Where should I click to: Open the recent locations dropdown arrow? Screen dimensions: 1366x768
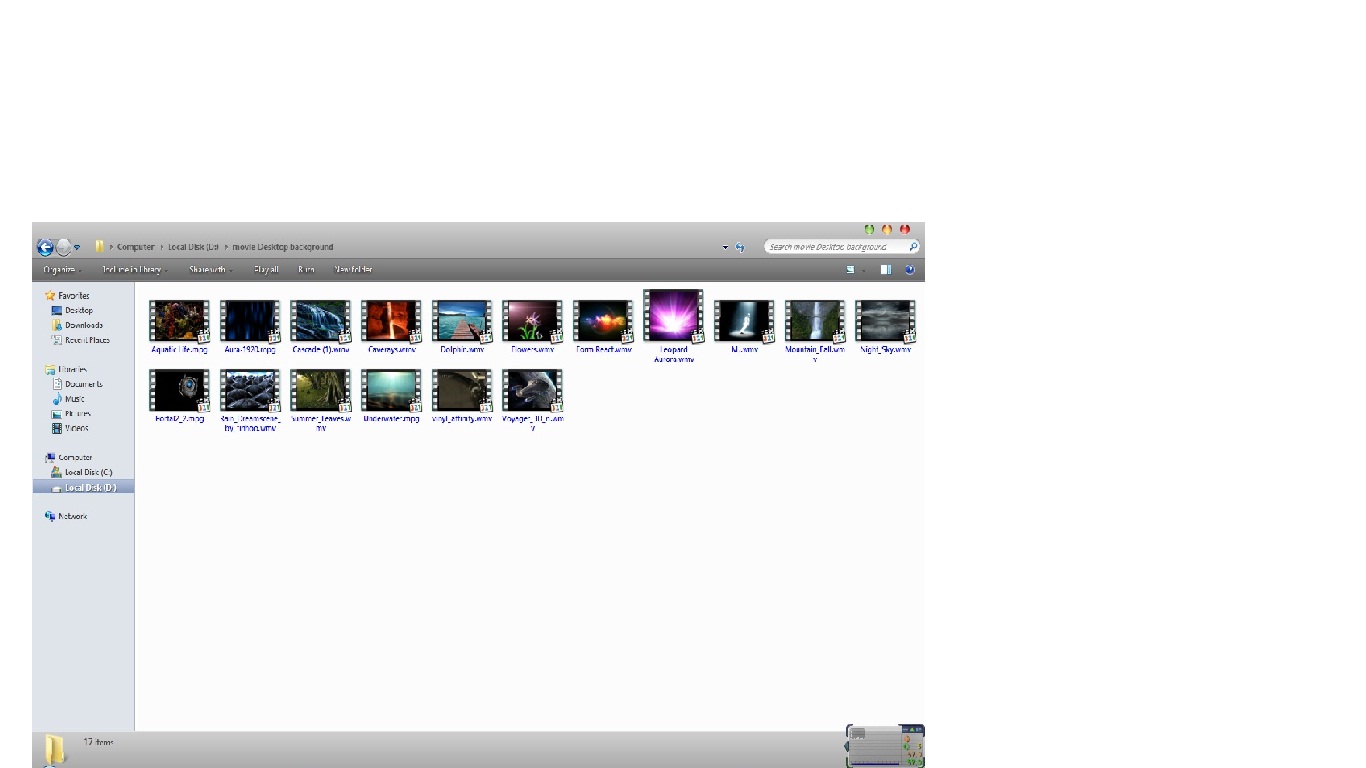coord(77,248)
